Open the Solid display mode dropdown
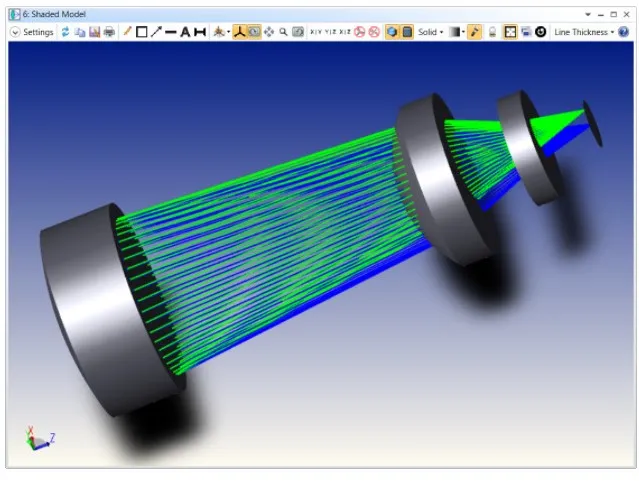639x481 pixels. click(x=430, y=32)
